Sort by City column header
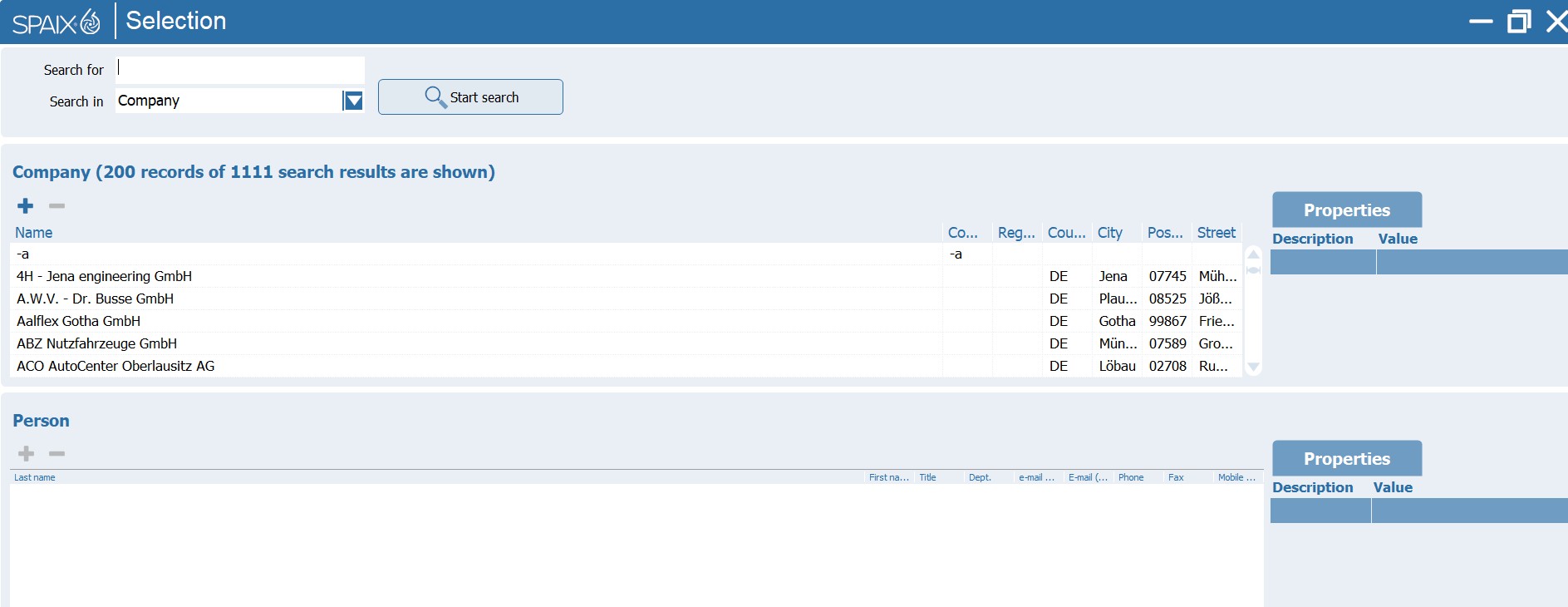This screenshot has width=1568, height=607. click(1109, 233)
